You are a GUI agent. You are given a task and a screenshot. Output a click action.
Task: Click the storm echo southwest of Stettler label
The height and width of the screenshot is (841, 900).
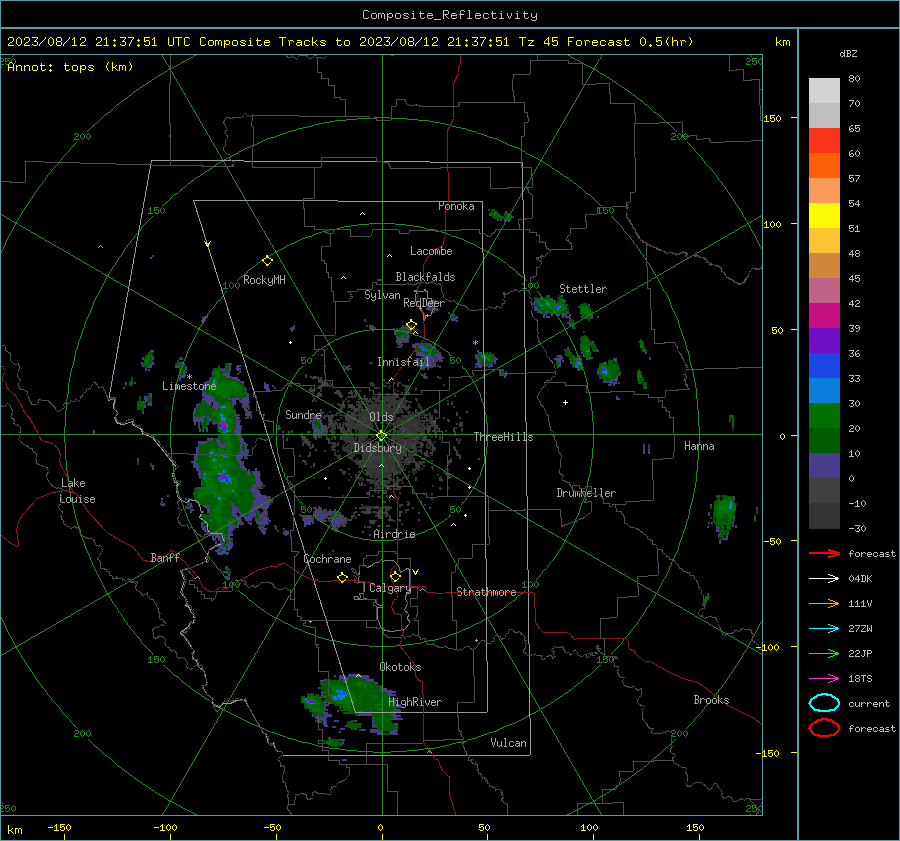(x=552, y=307)
